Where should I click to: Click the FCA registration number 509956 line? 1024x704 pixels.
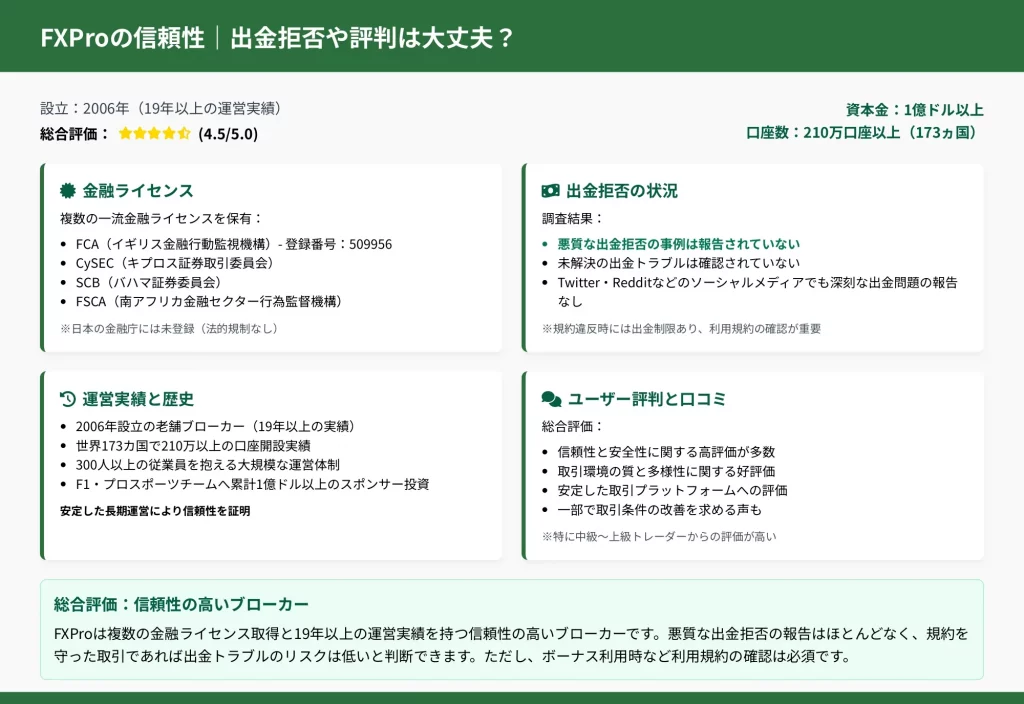tap(233, 244)
